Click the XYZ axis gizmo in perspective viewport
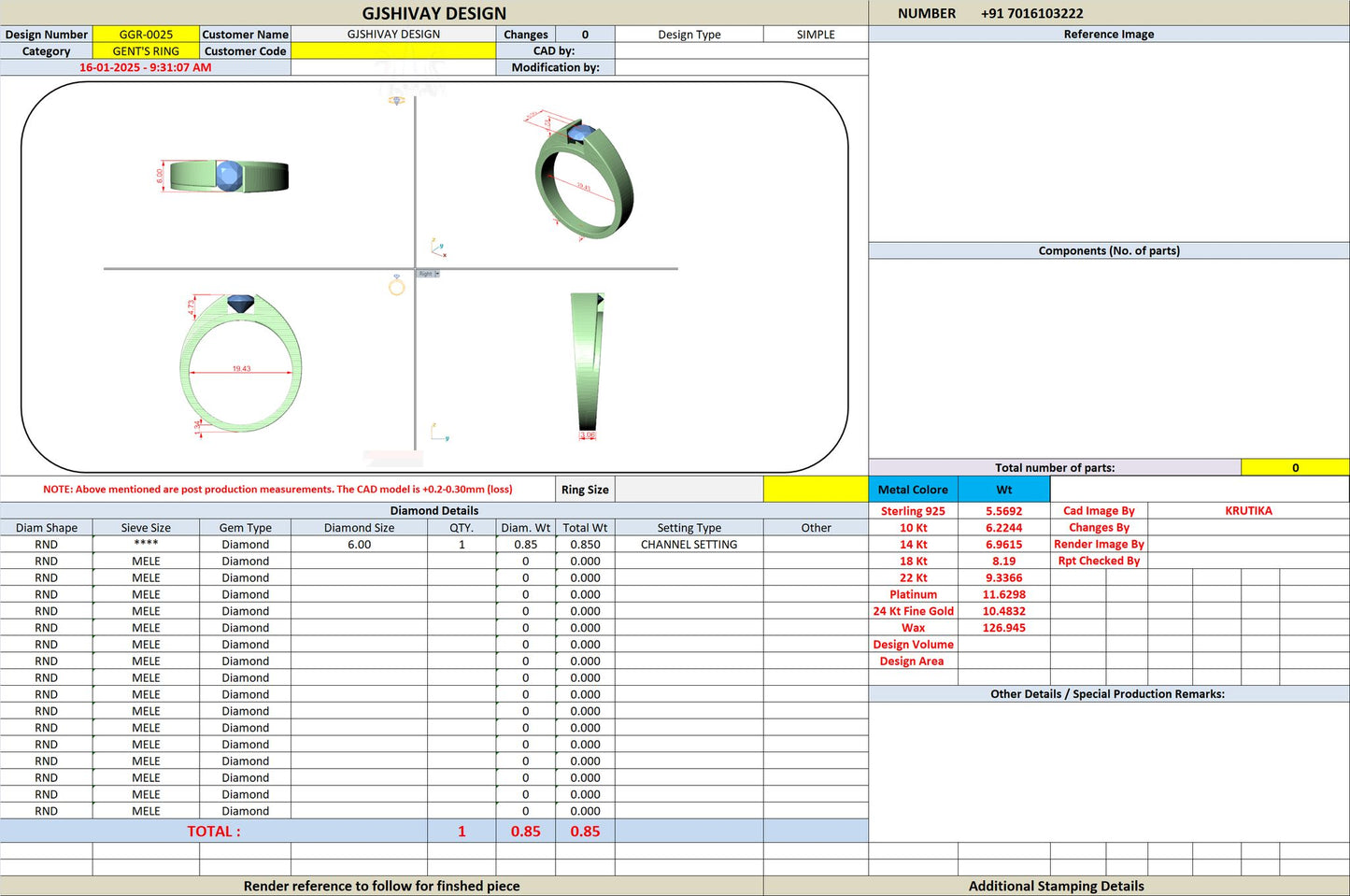Image resolution: width=1350 pixels, height=896 pixels. [x=438, y=248]
